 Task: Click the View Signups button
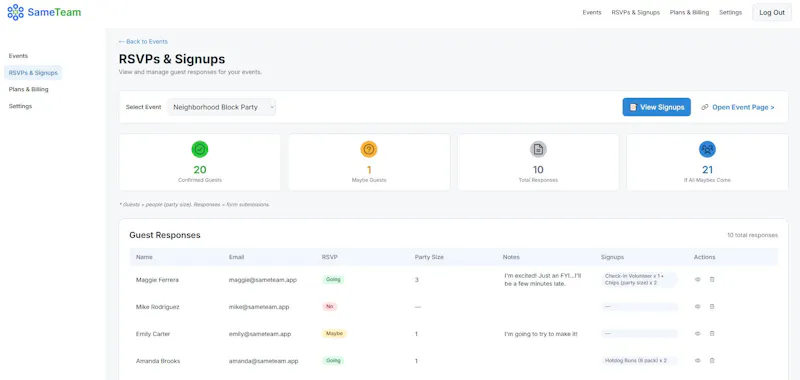click(x=656, y=107)
